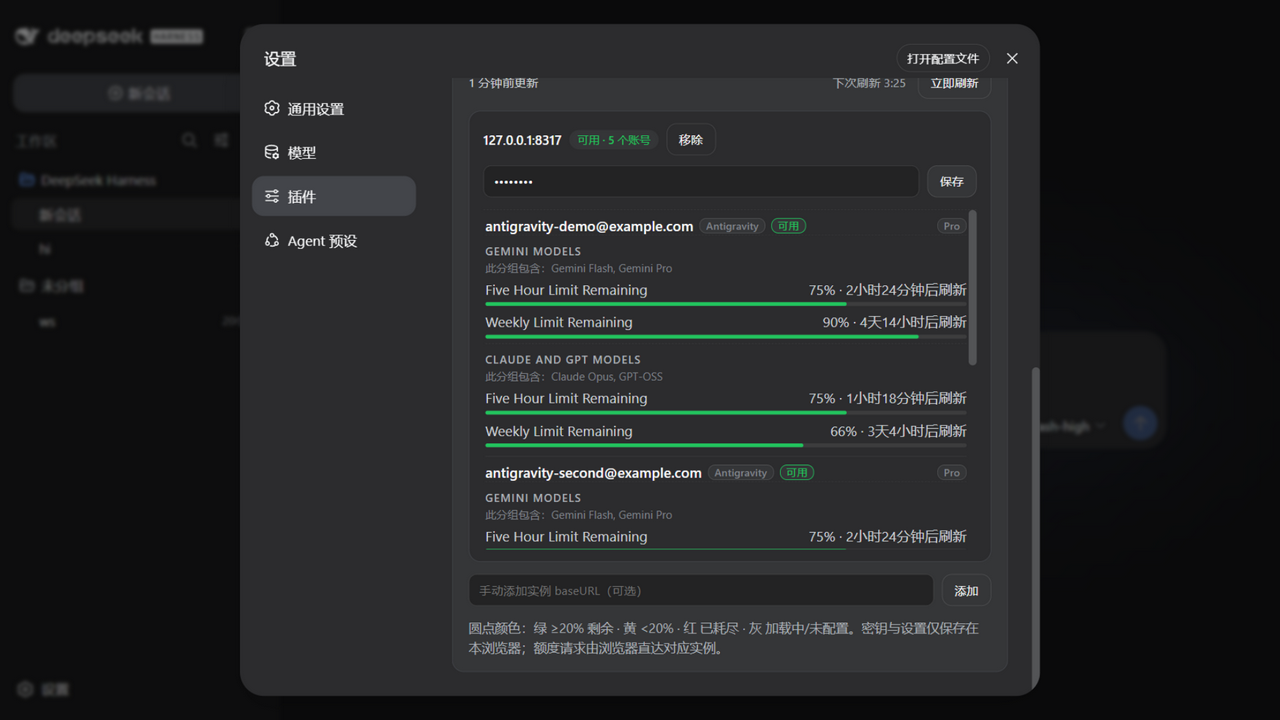
Task: Click 保存 to save the key
Action: (x=952, y=181)
